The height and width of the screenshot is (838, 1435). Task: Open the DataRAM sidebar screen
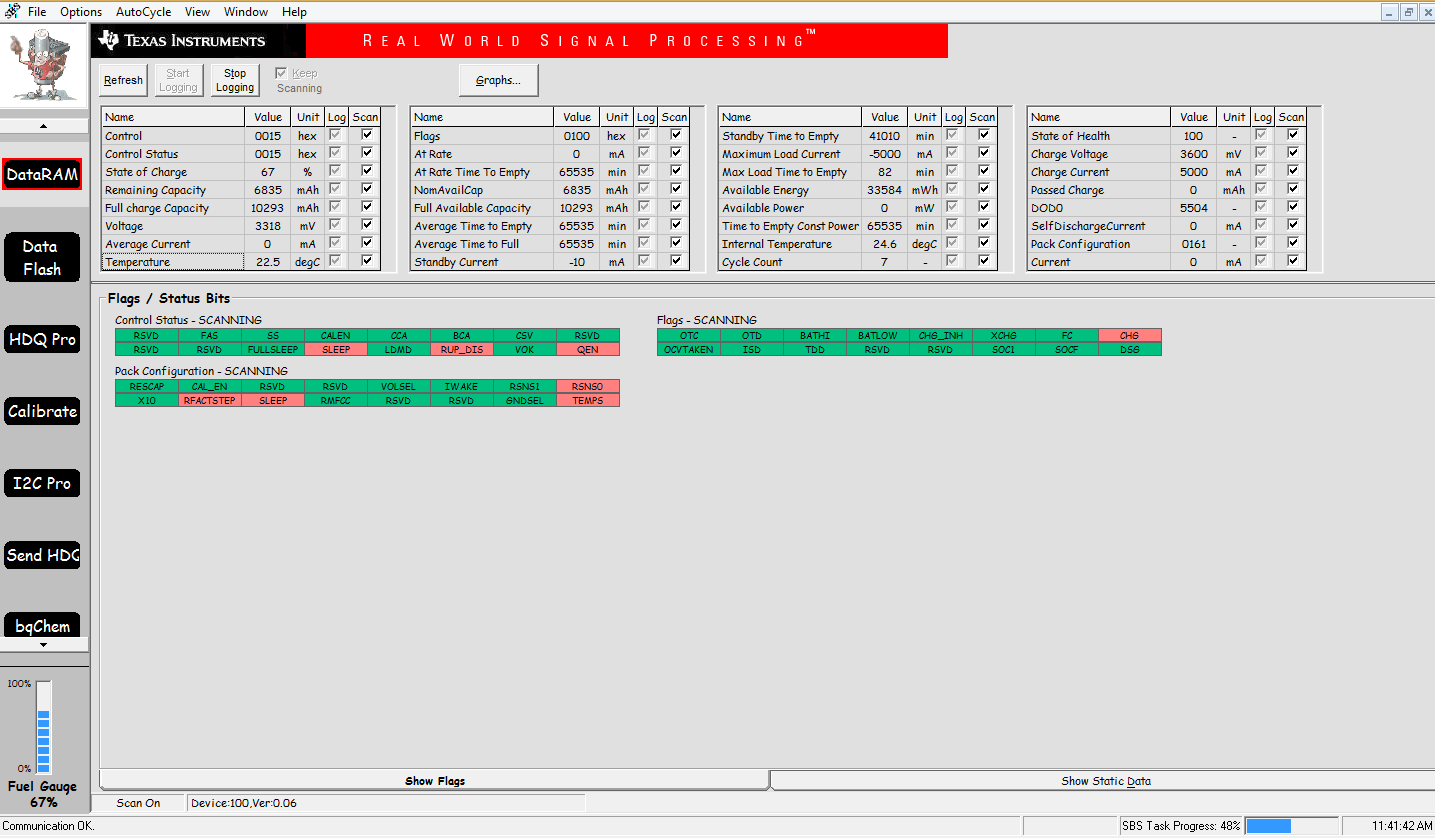pyautogui.click(x=42, y=174)
